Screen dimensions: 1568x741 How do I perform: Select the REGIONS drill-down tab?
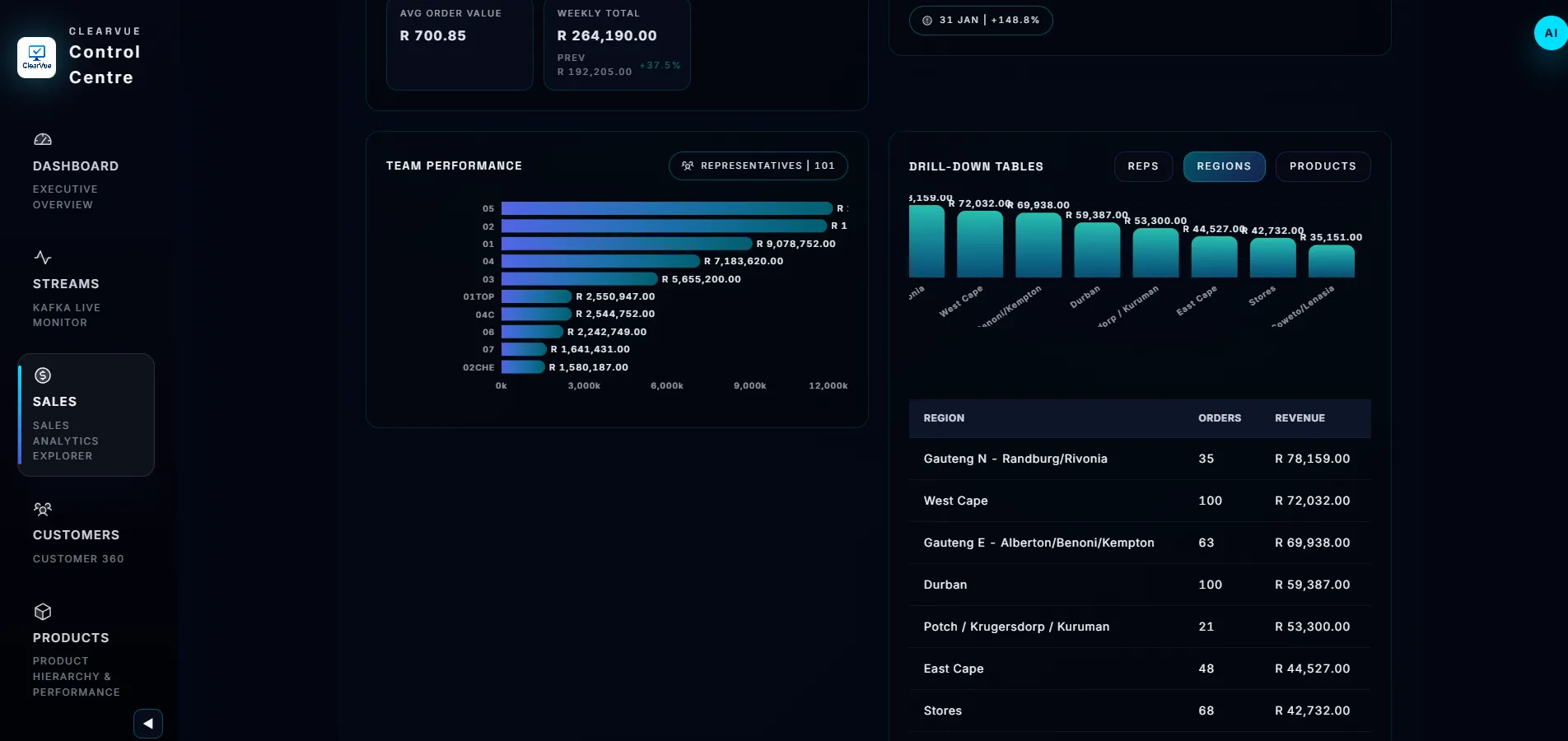click(x=1224, y=166)
